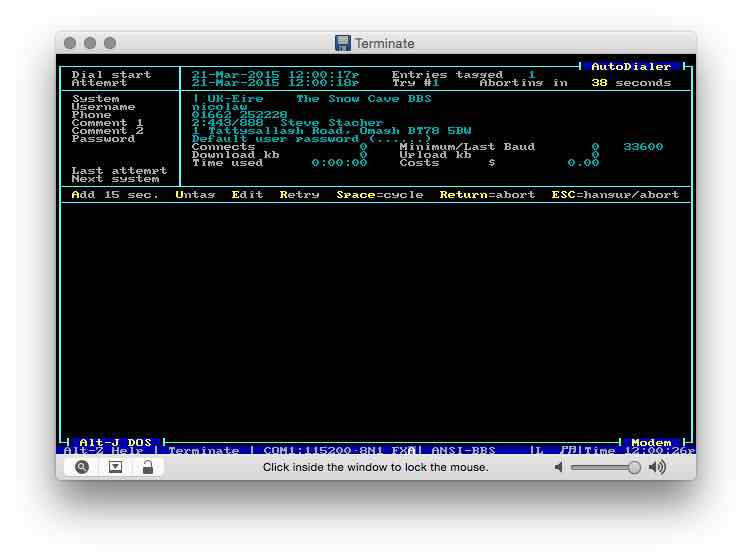
Task: Click the 'Alt-J DOS' label
Action: [115, 442]
